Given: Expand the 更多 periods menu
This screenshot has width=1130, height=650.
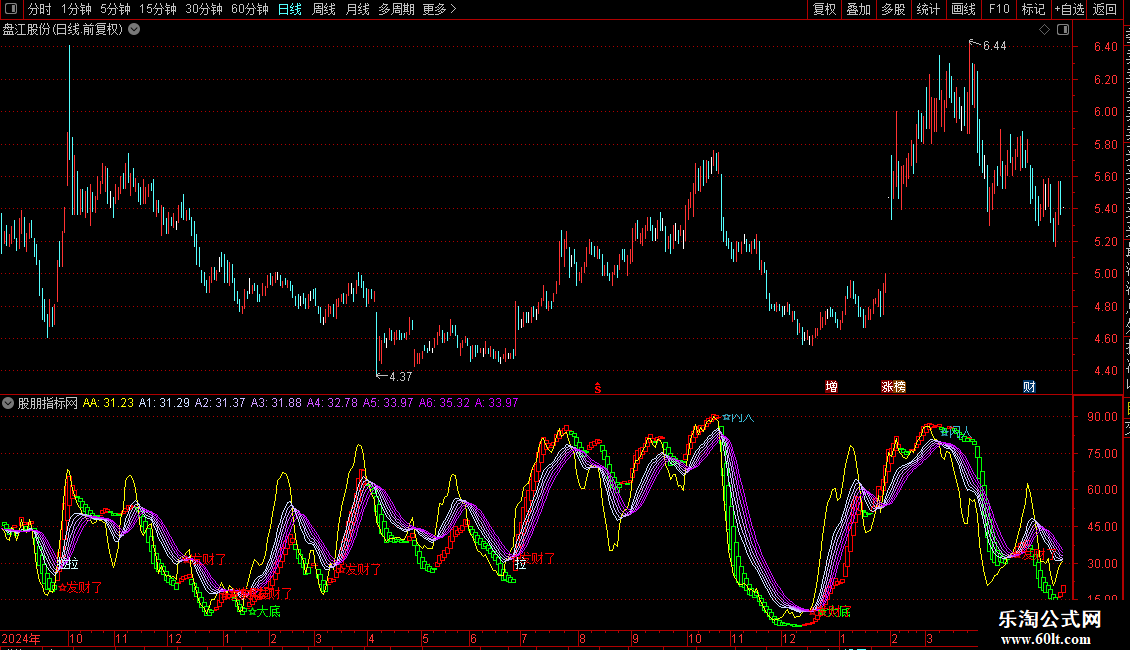Looking at the screenshot, I should (x=439, y=9).
